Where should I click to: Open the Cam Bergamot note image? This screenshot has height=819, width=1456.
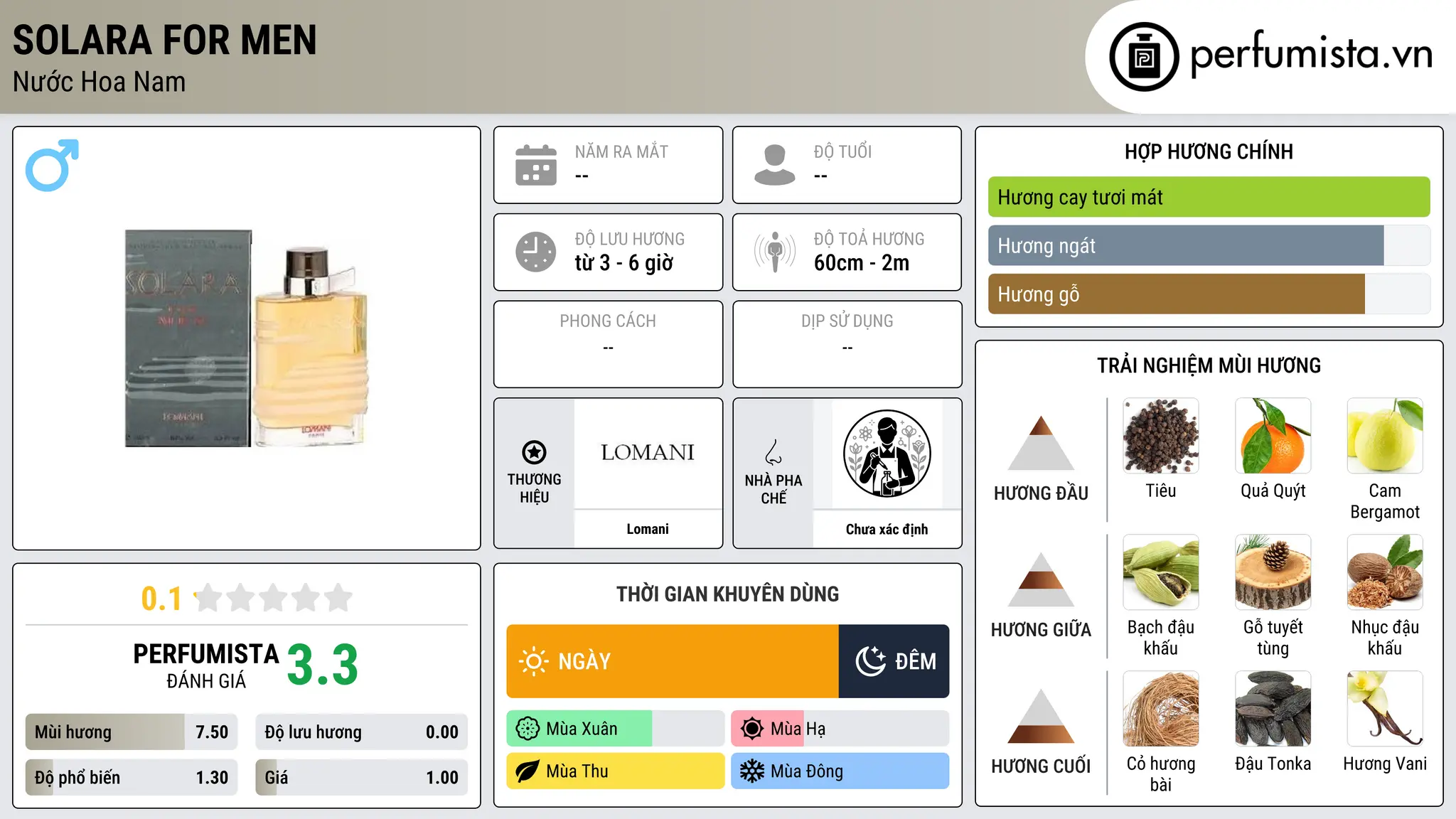(1385, 436)
